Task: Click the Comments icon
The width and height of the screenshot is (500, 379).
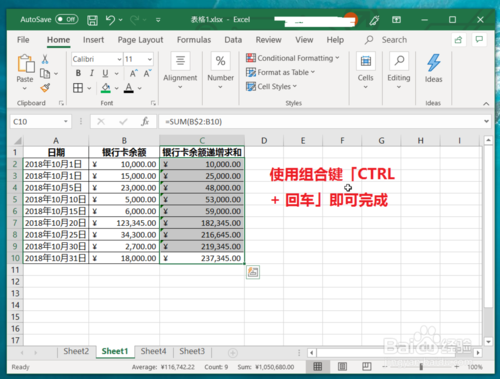Action: pos(479,40)
